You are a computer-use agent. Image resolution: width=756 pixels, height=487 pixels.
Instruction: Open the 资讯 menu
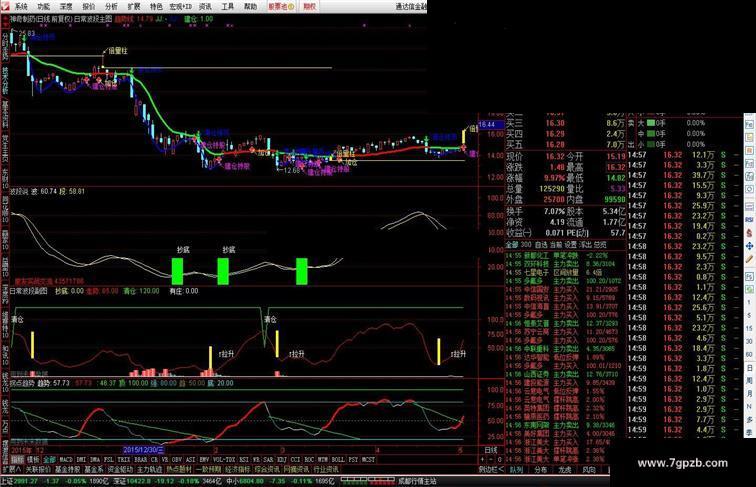click(x=205, y=6)
